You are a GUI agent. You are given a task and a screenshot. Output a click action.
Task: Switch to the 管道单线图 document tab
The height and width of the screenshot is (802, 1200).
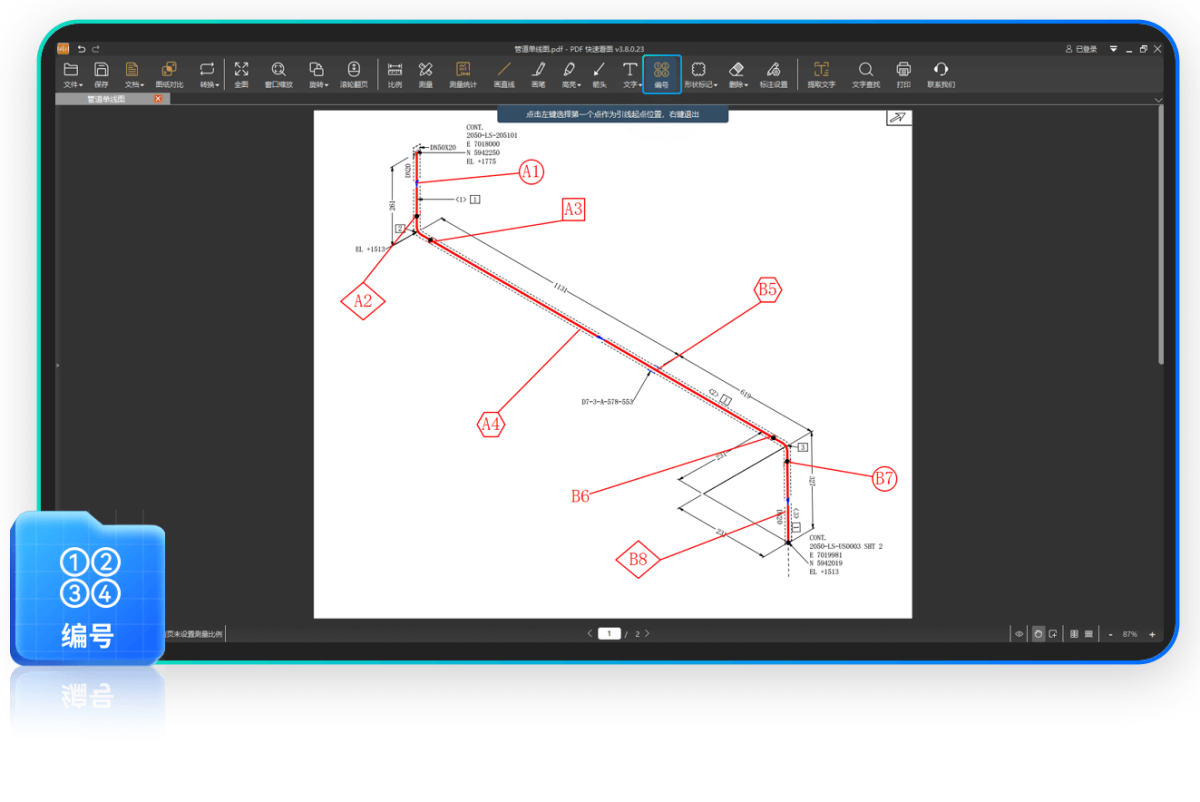click(106, 99)
